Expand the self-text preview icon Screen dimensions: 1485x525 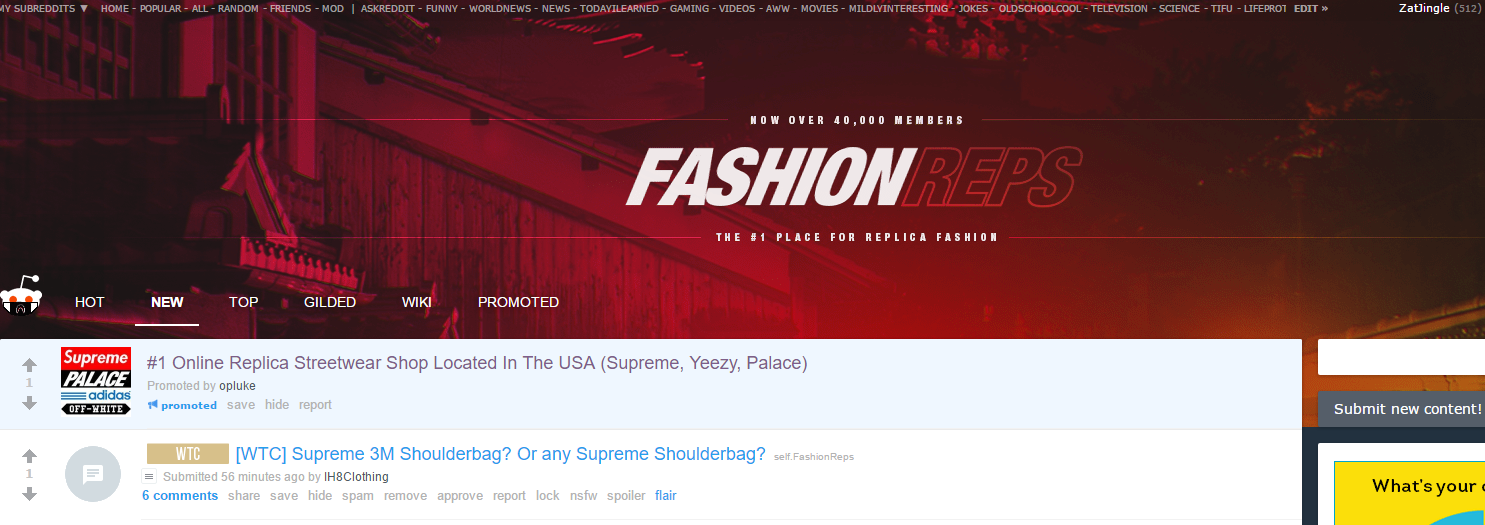(150, 477)
